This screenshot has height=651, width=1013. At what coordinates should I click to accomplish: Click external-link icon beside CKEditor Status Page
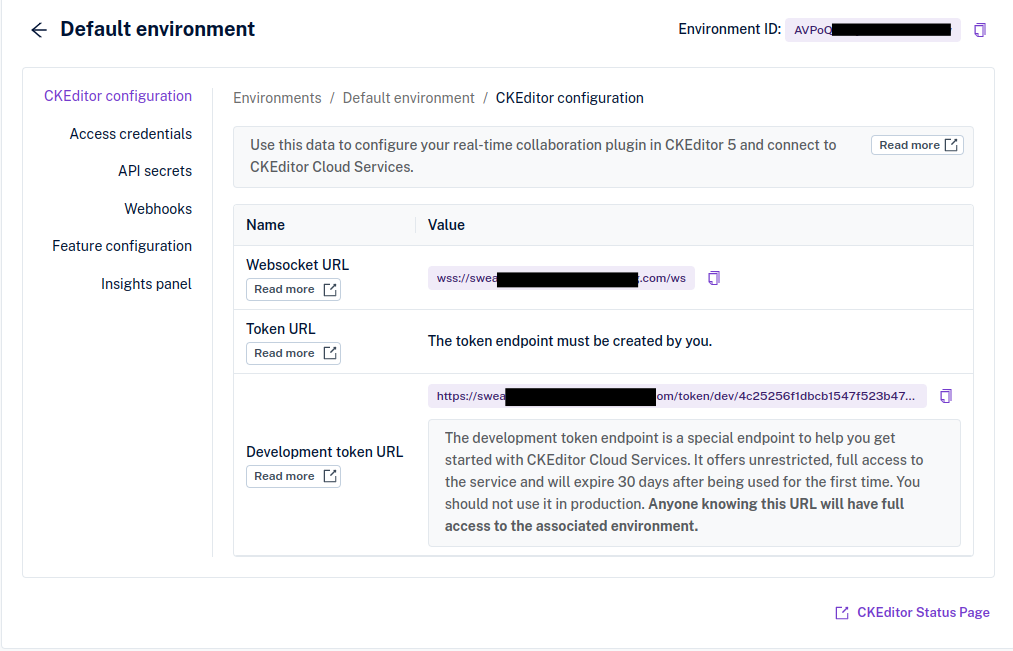(x=841, y=613)
